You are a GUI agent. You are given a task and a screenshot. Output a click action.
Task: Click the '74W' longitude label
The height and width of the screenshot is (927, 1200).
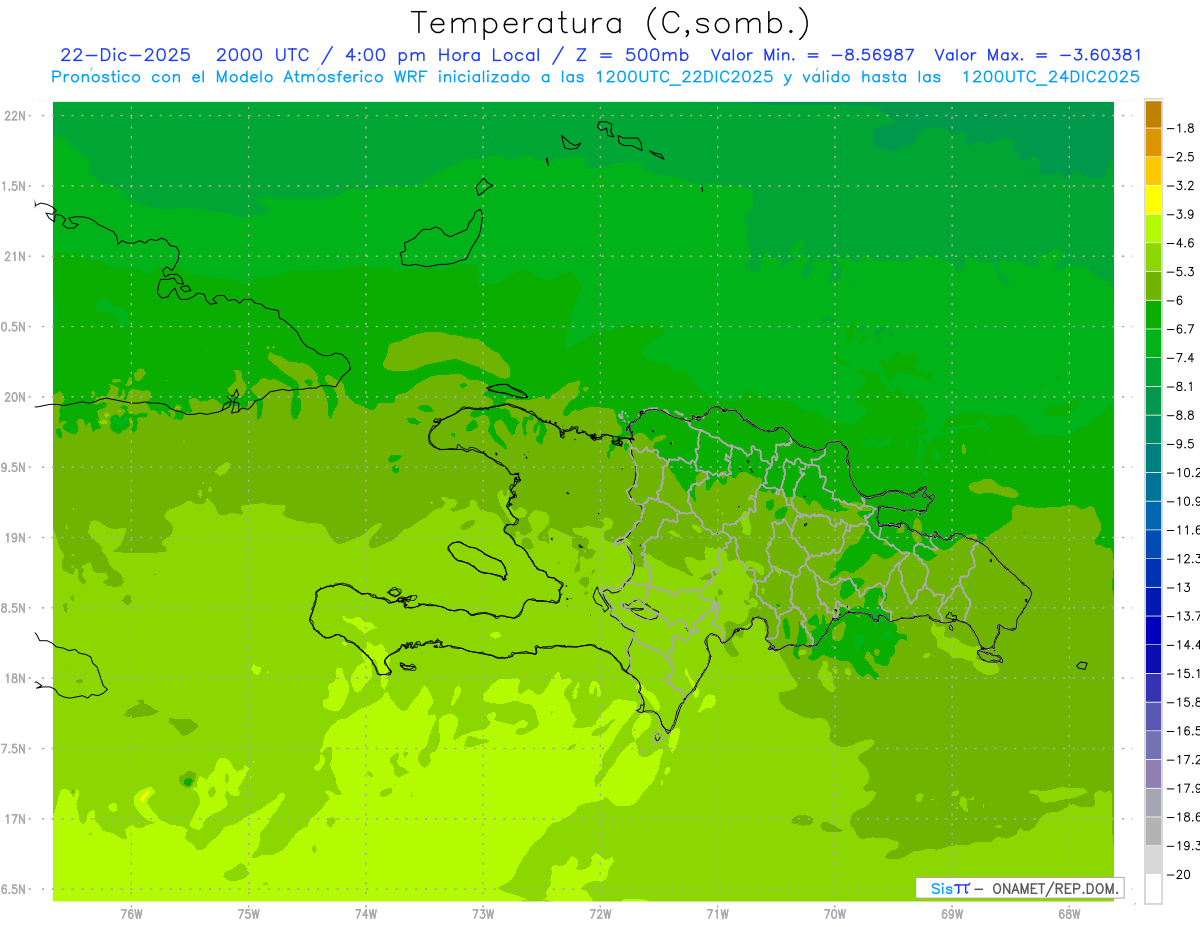tap(366, 913)
